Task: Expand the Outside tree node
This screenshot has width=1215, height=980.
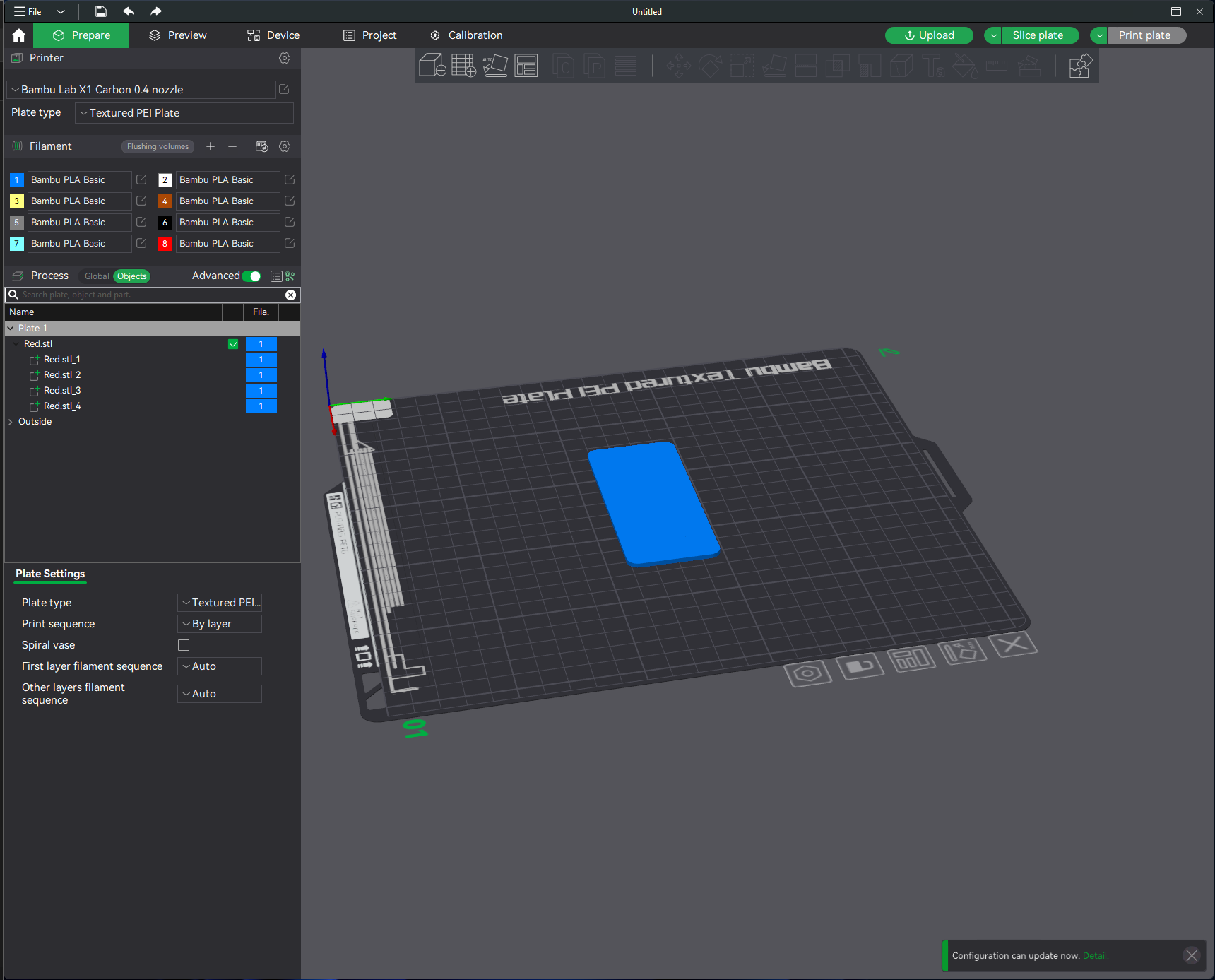Action: pos(11,422)
